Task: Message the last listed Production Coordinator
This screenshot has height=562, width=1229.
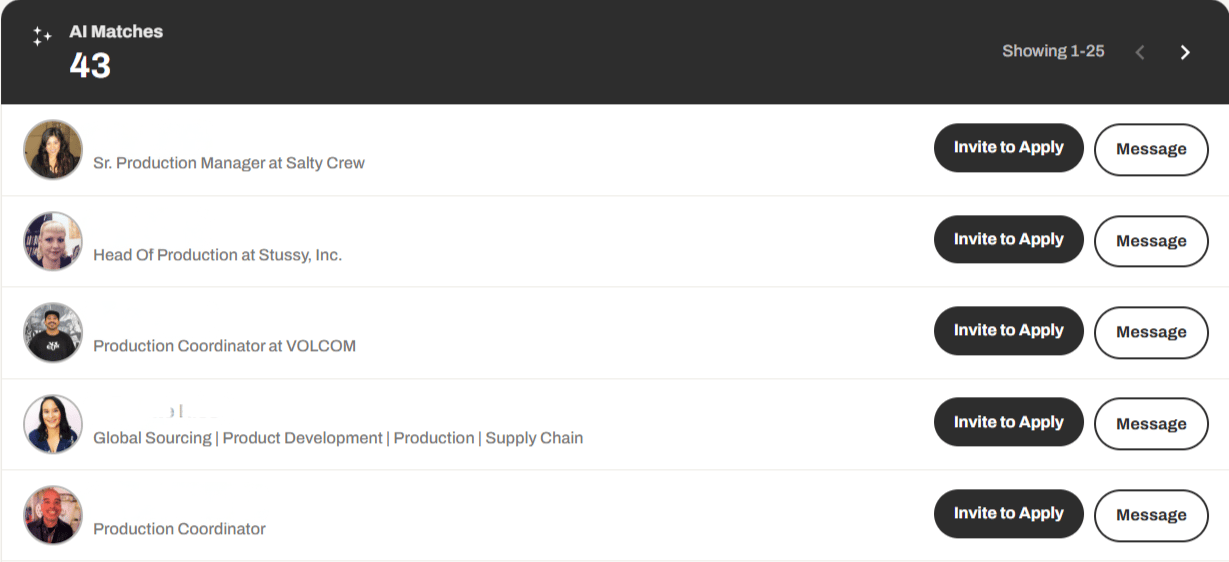Action: click(1151, 515)
